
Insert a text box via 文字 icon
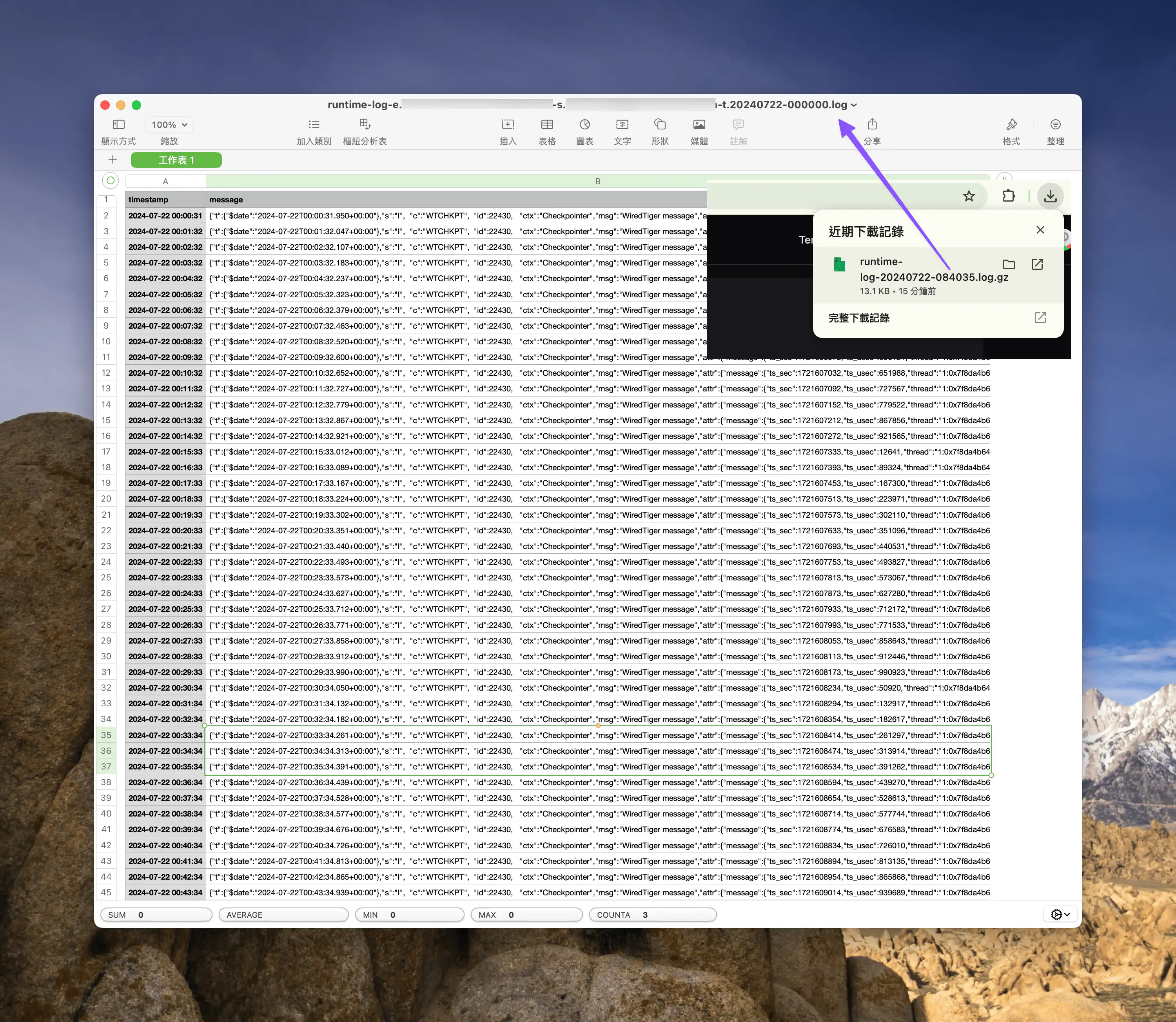coord(622,130)
